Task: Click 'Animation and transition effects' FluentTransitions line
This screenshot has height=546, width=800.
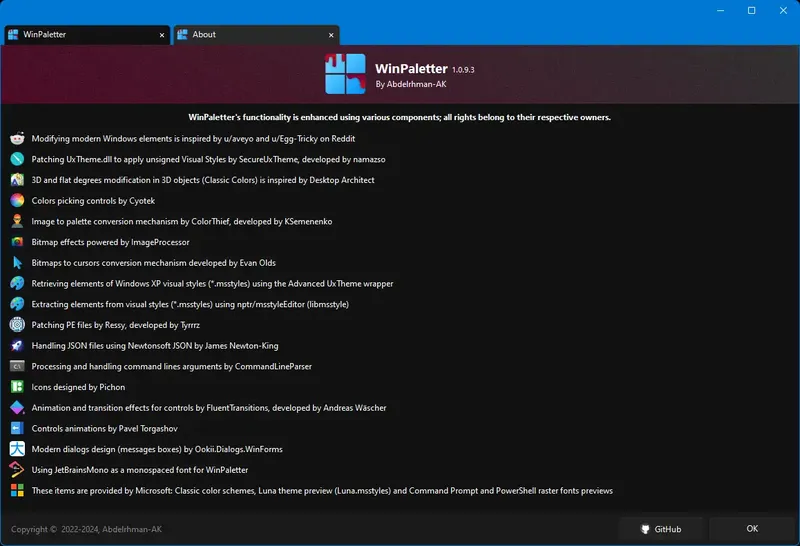Action: (209, 408)
